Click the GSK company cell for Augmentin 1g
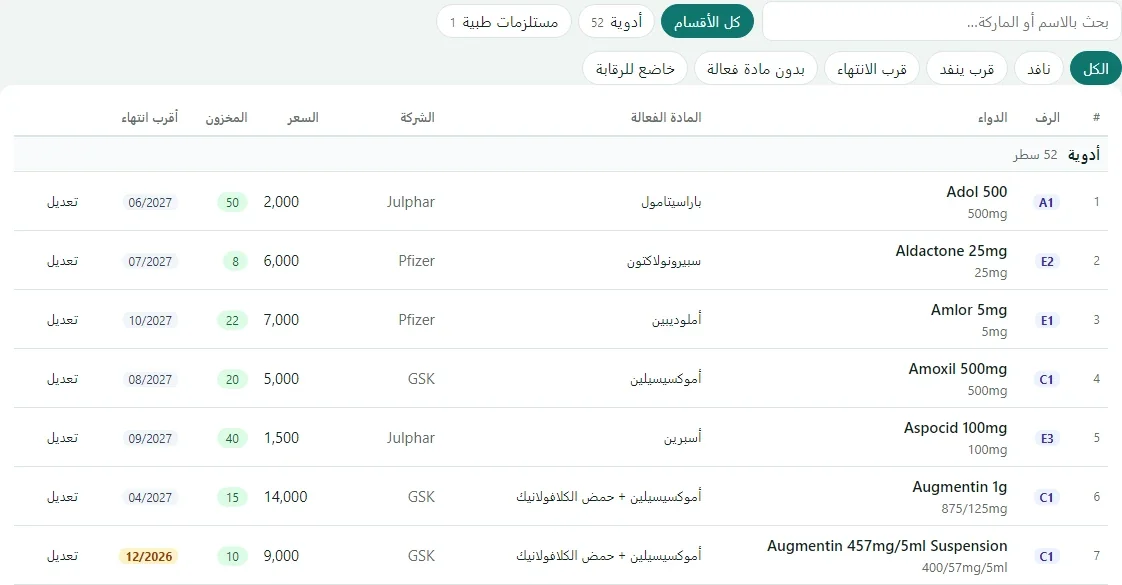The width and height of the screenshot is (1122, 585). click(421, 497)
